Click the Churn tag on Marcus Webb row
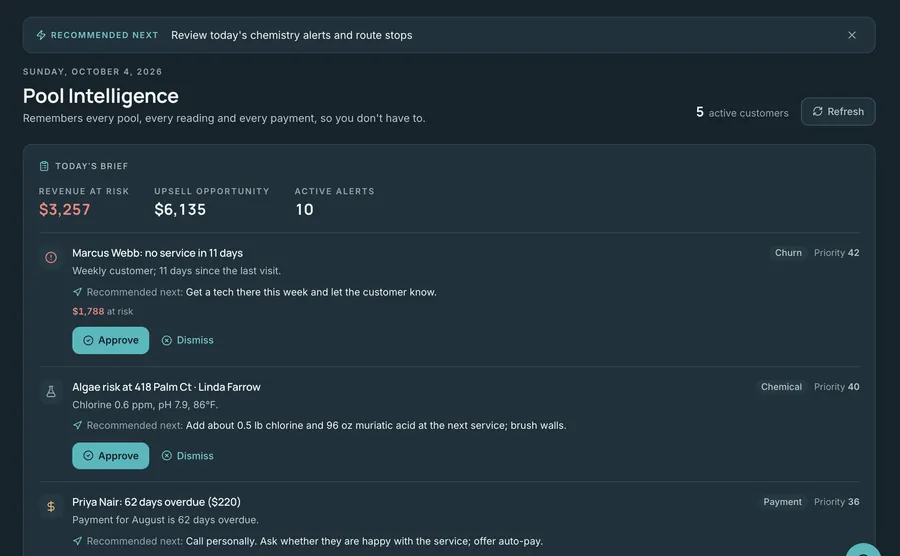This screenshot has height=556, width=900. [x=788, y=252]
